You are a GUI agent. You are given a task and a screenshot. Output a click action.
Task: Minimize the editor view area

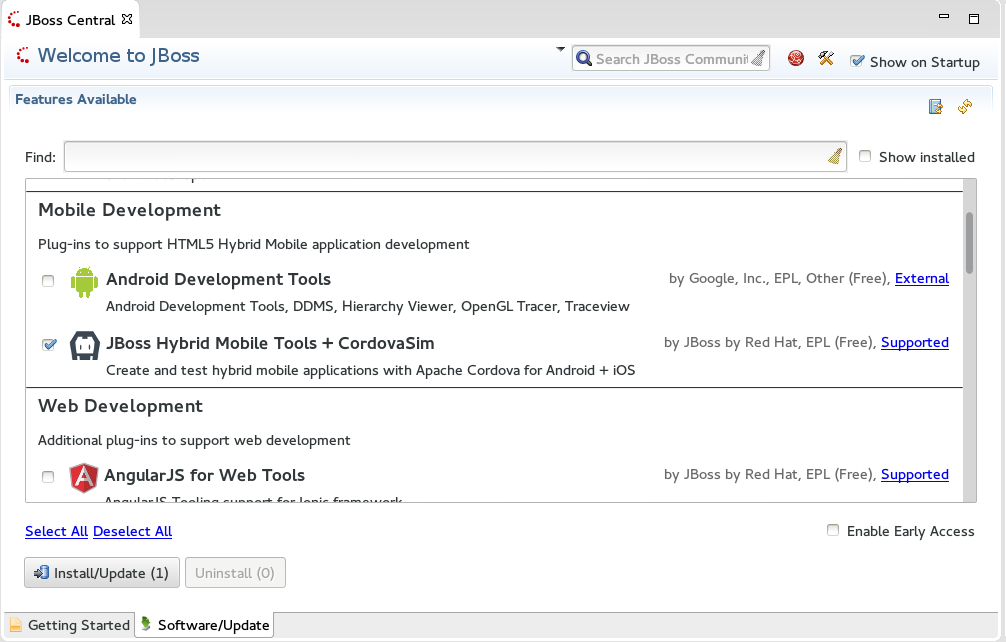(x=944, y=17)
